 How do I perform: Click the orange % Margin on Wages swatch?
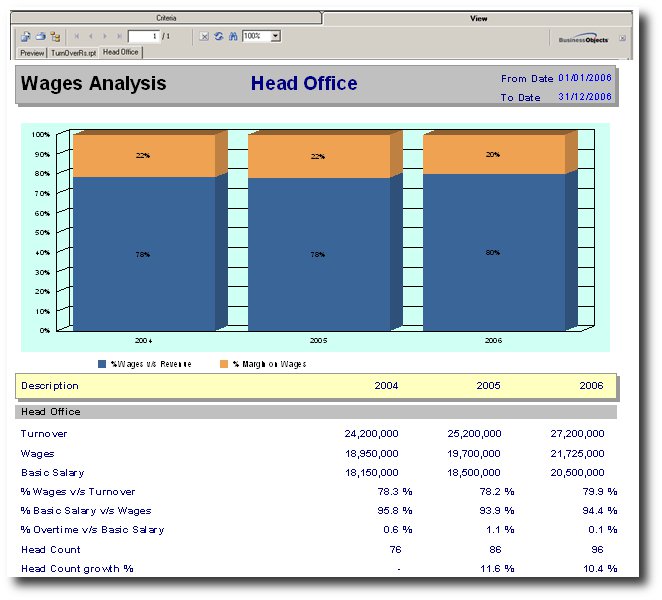(224, 364)
